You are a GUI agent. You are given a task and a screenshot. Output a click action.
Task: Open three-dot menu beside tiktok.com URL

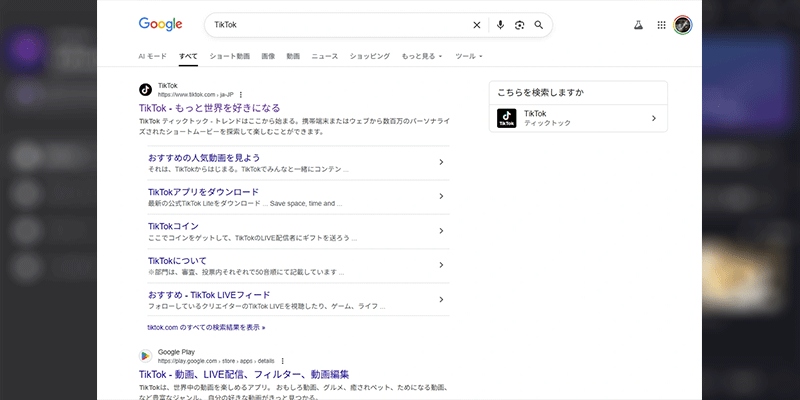tap(241, 94)
